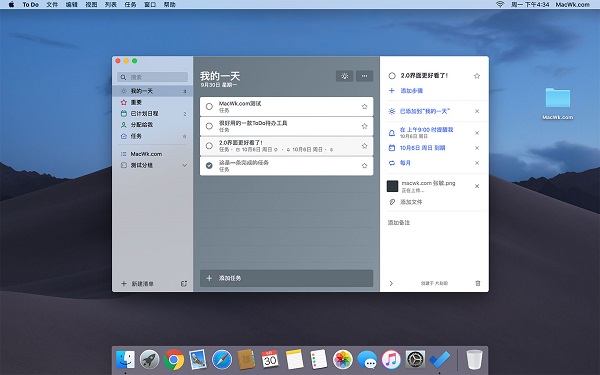The width and height of the screenshot is (600, 375).
Task: Delete the macwk.com png attachment via X
Action: pyautogui.click(x=477, y=186)
